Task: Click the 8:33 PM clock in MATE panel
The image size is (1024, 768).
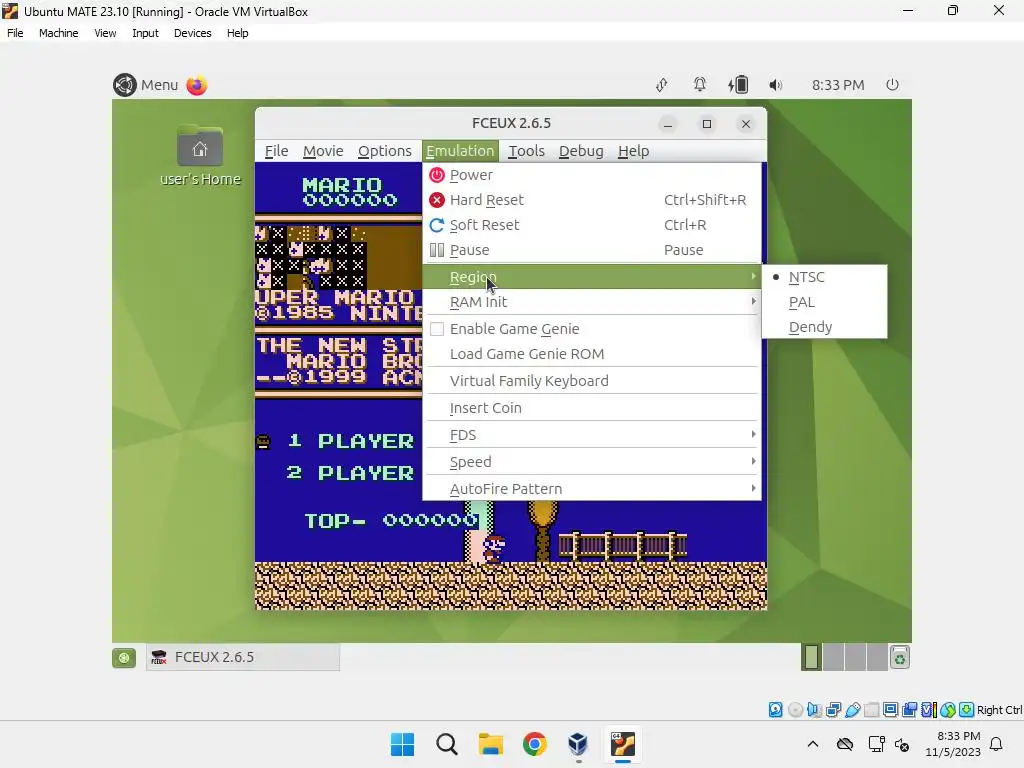Action: click(838, 85)
